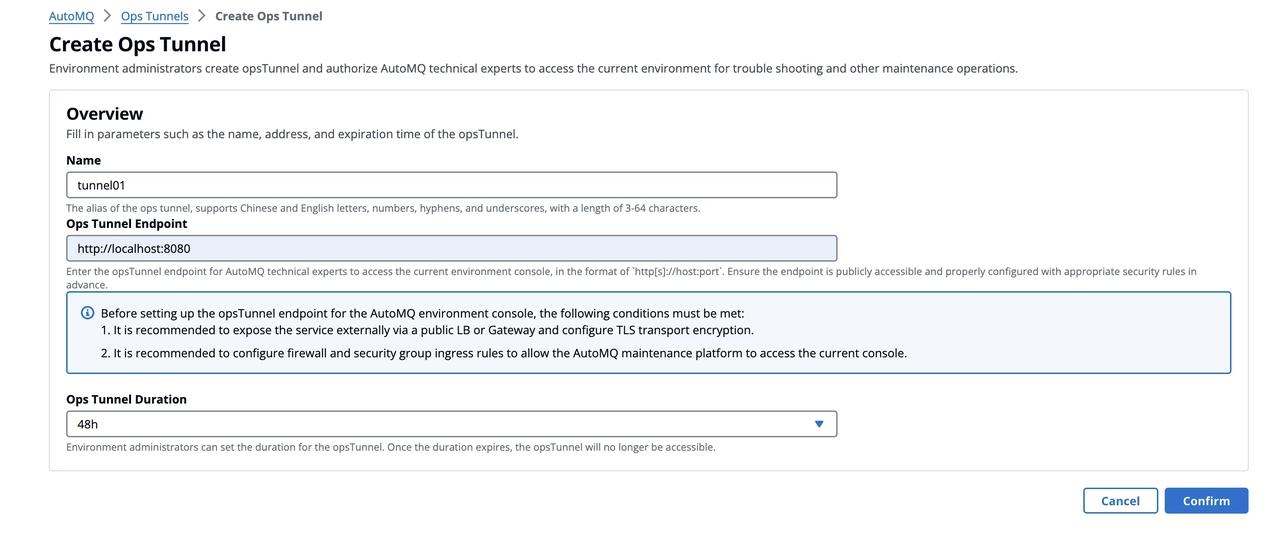Click the chevron separator after AutoMQ
This screenshot has width=1280, height=539.
pos(107,16)
